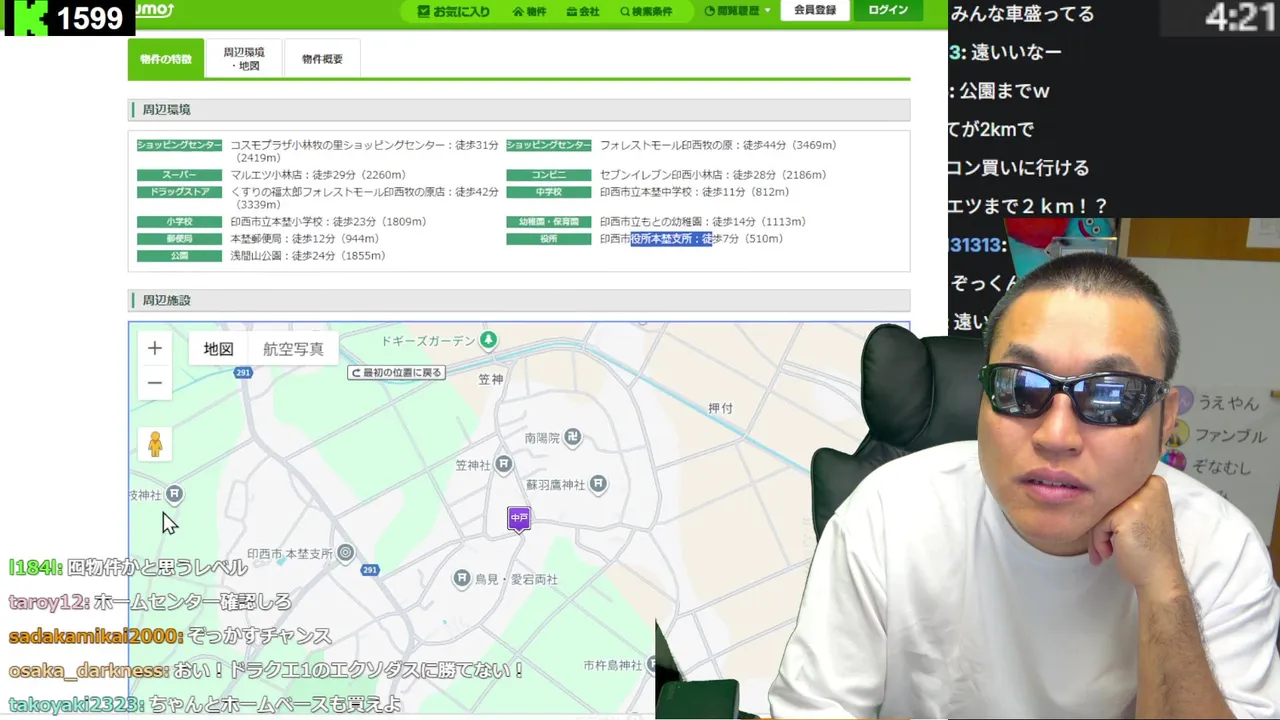
Task: Click chat username taroy12
Action: point(47,602)
